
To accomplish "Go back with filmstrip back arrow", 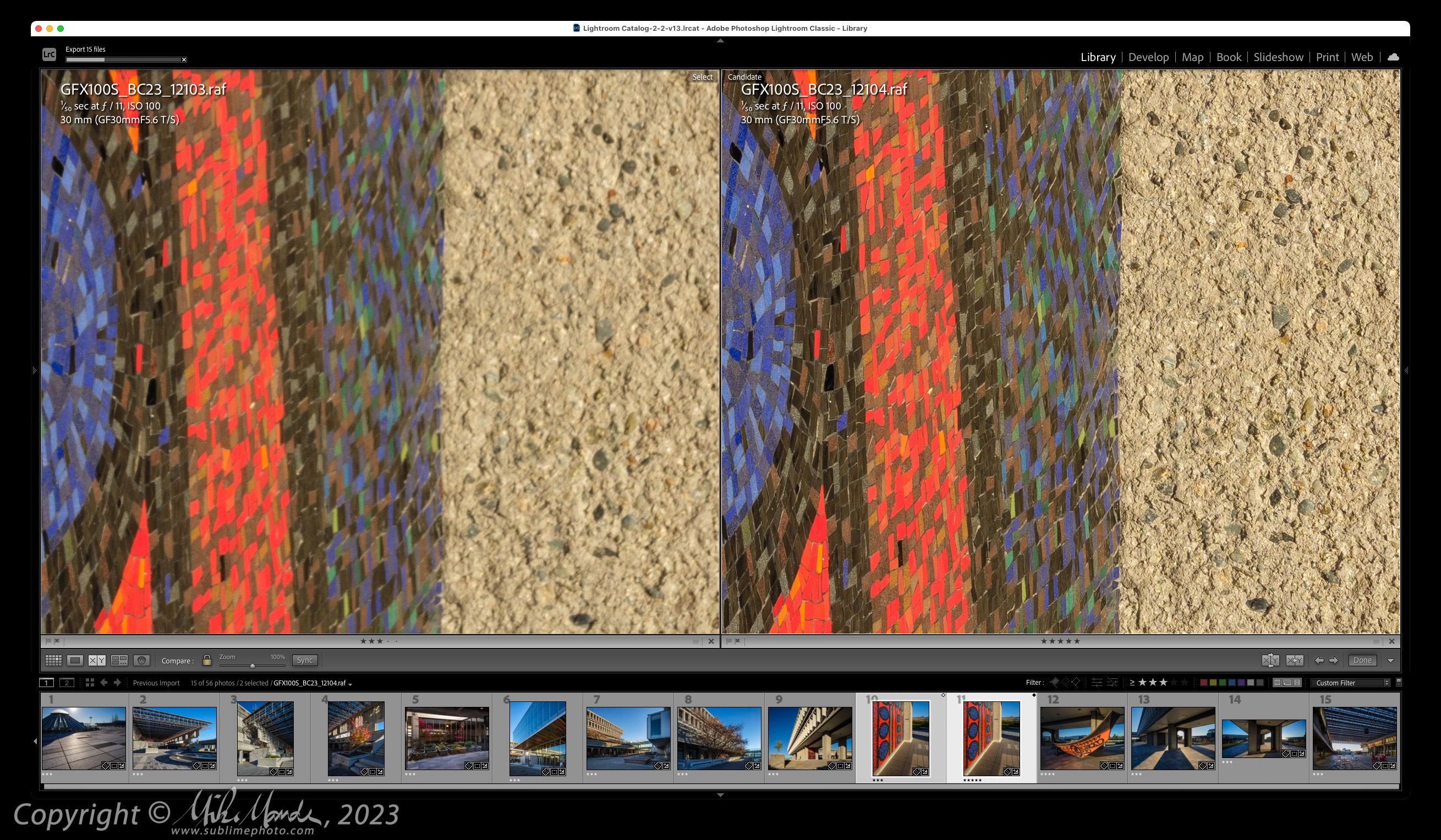I will tap(103, 682).
